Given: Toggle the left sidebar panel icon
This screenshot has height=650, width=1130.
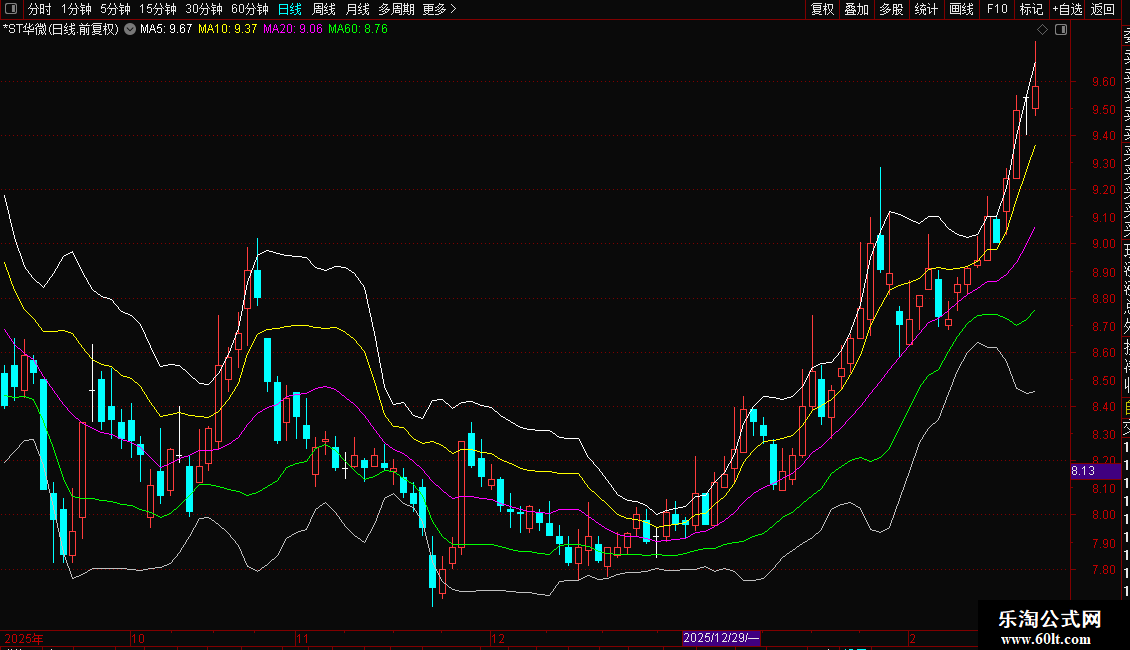Looking at the screenshot, I should (x=11, y=9).
